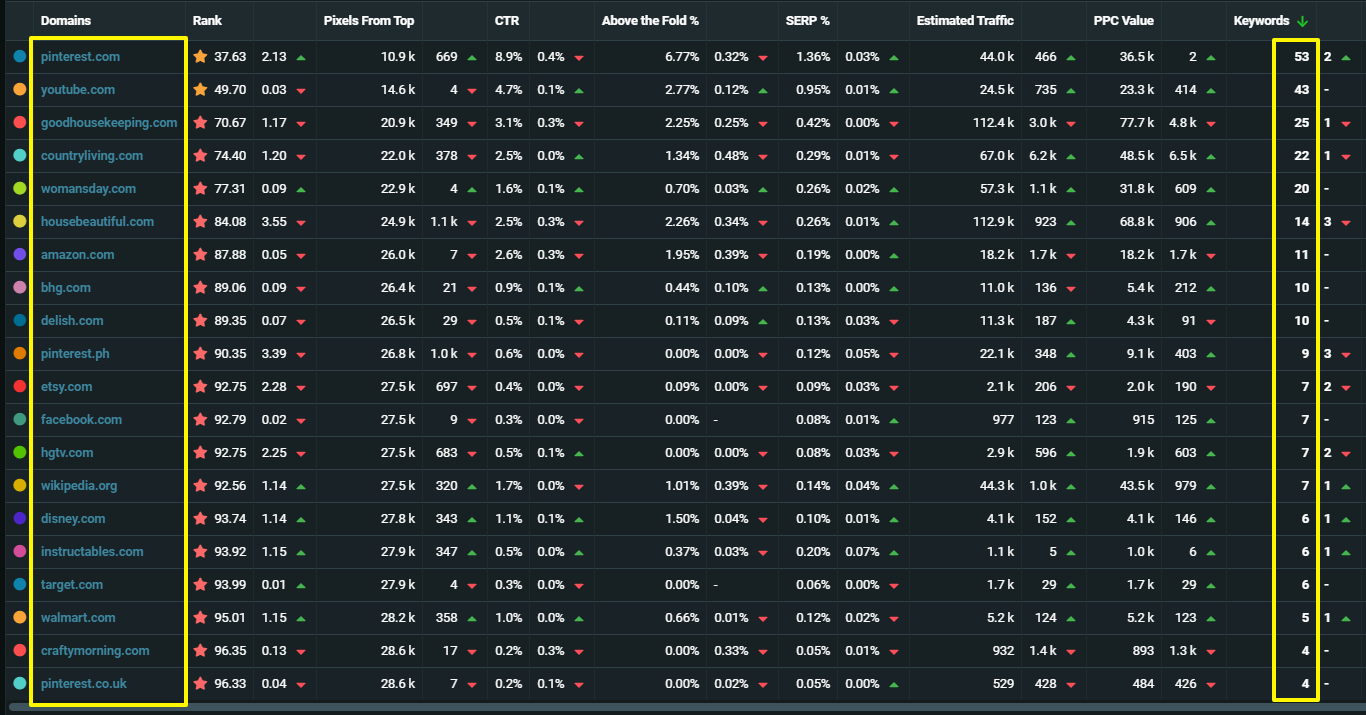1366x715 pixels.
Task: Click the orange color dot beside youtube.com
Action: (x=20, y=90)
